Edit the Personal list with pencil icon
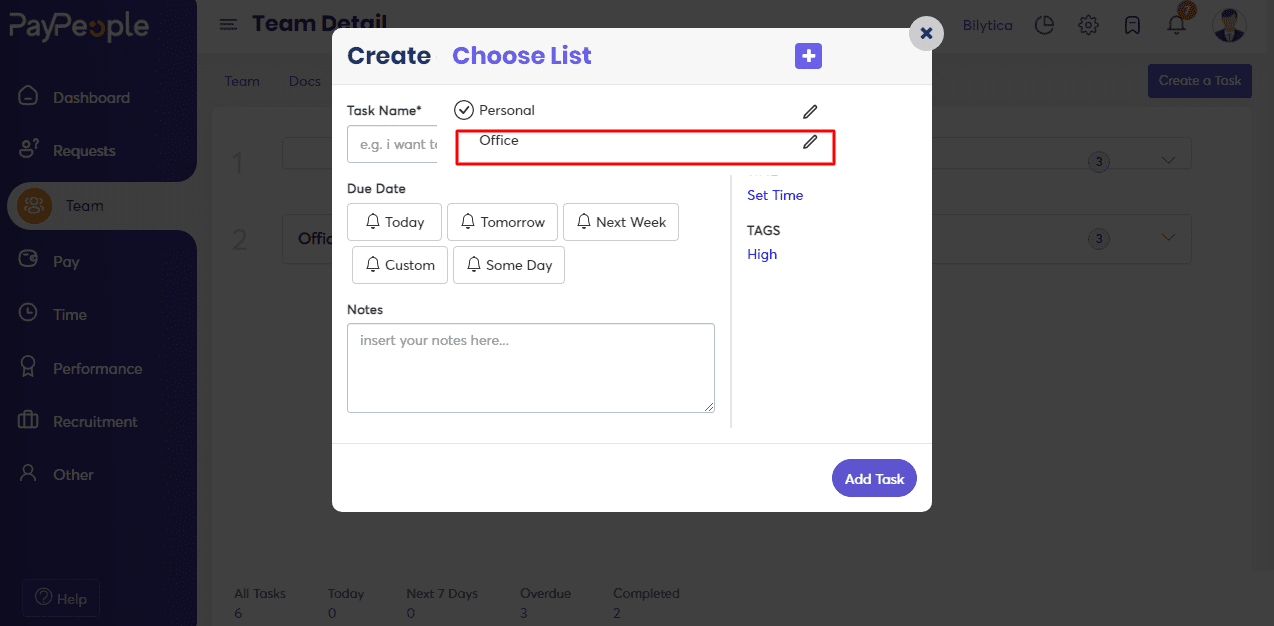Image resolution: width=1274 pixels, height=626 pixels. [x=810, y=111]
